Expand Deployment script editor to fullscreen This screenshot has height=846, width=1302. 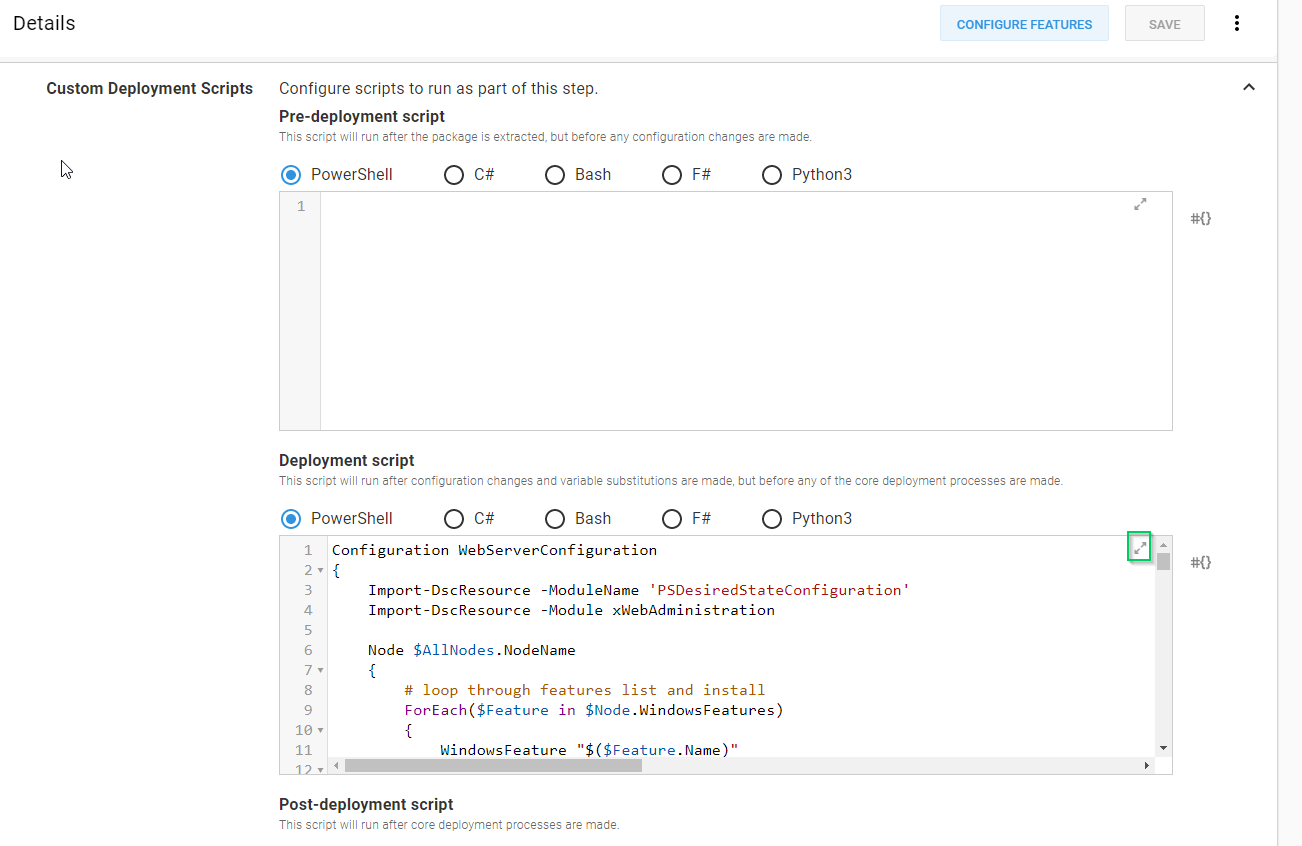pyautogui.click(x=1139, y=548)
